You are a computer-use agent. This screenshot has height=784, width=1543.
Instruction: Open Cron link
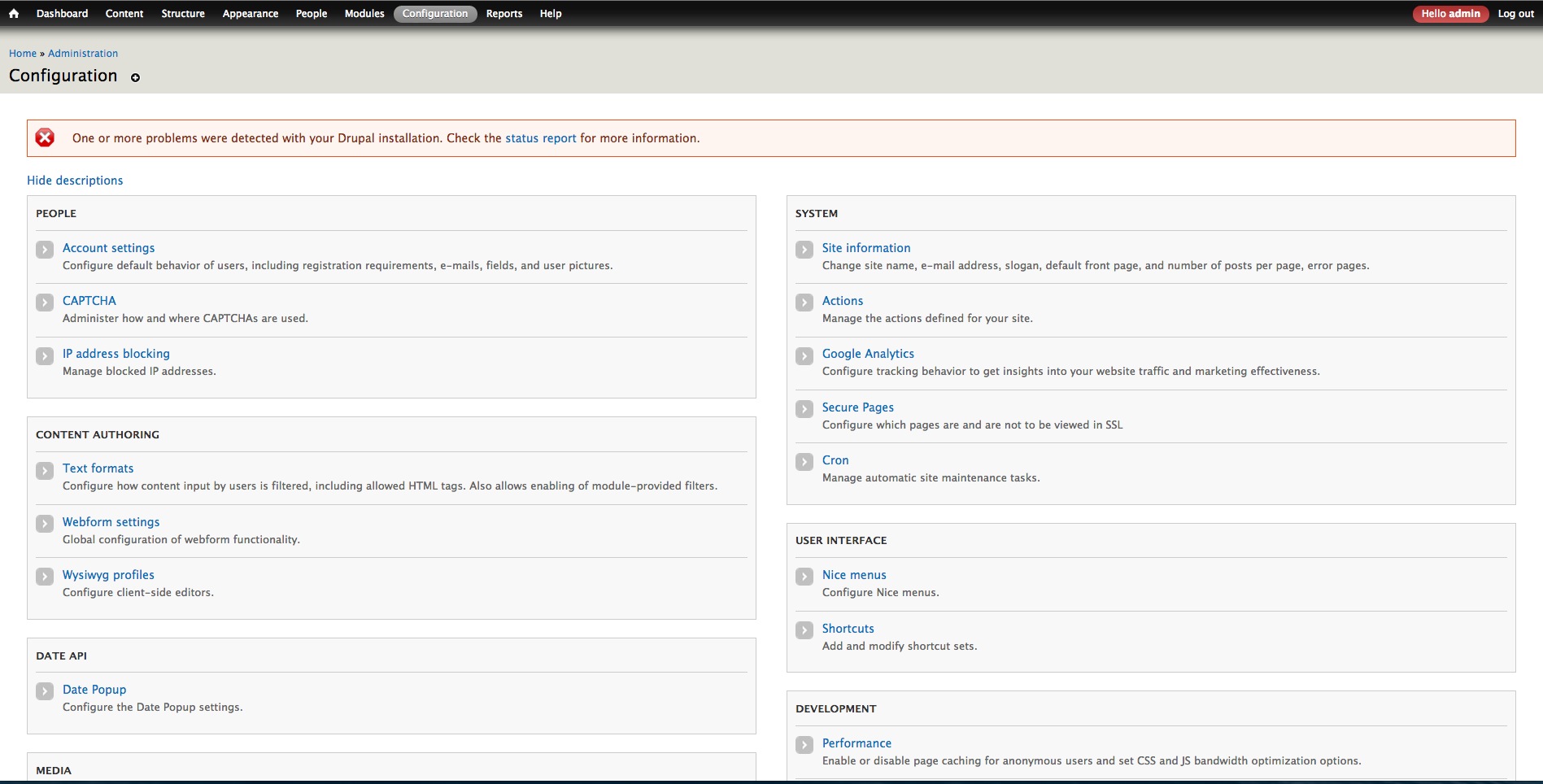(835, 460)
